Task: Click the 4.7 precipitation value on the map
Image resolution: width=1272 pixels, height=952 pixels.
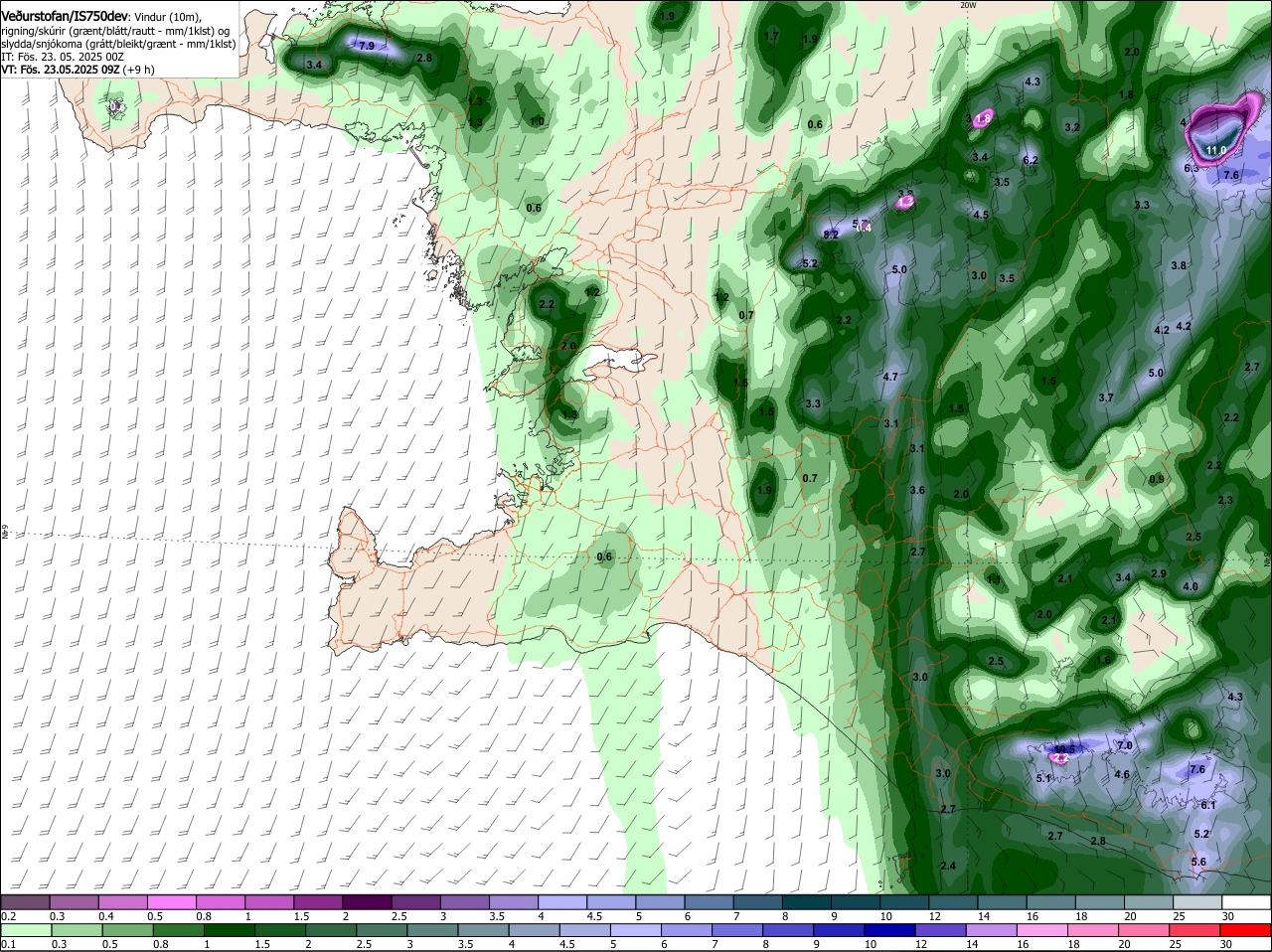Action: [890, 377]
